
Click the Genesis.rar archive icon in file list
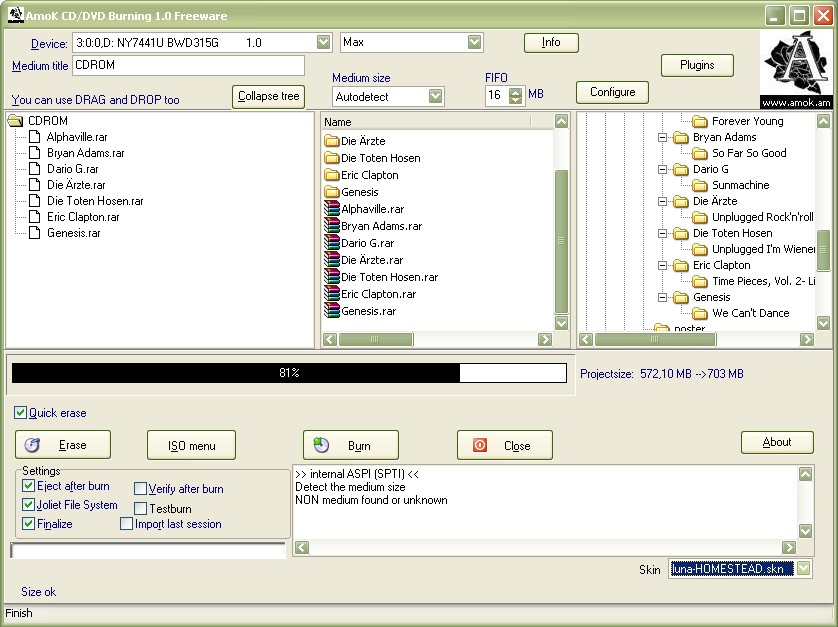pyautogui.click(x=332, y=311)
